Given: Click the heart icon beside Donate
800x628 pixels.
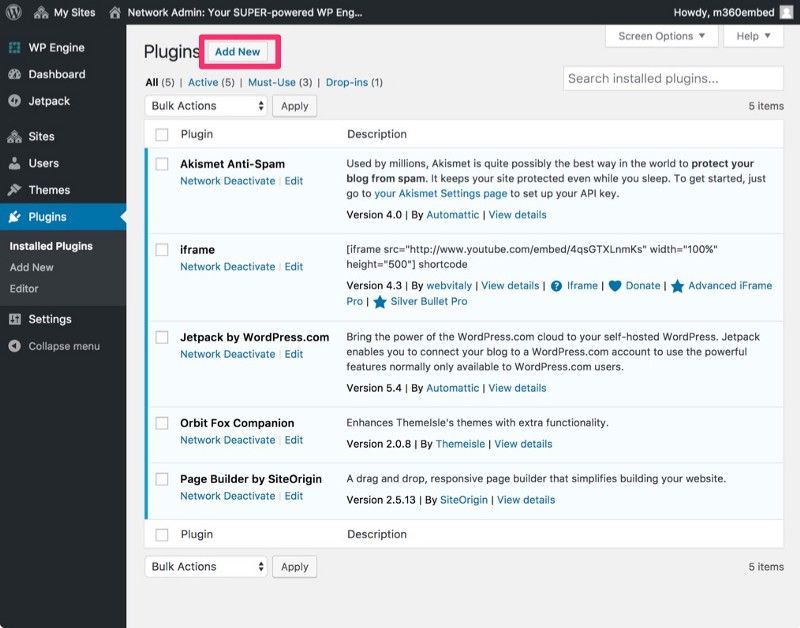Looking at the screenshot, I should [x=615, y=286].
